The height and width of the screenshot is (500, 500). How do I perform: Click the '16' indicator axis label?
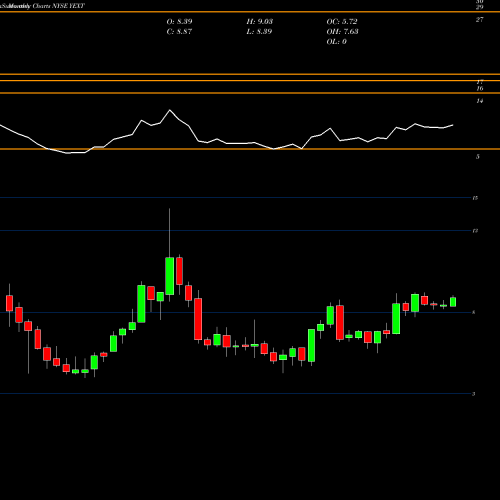pos(480,89)
